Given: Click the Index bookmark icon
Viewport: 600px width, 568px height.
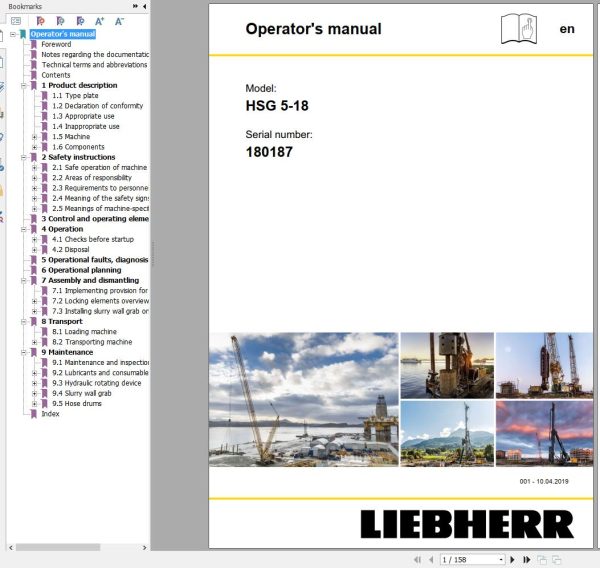Looking at the screenshot, I should pos(34,414).
